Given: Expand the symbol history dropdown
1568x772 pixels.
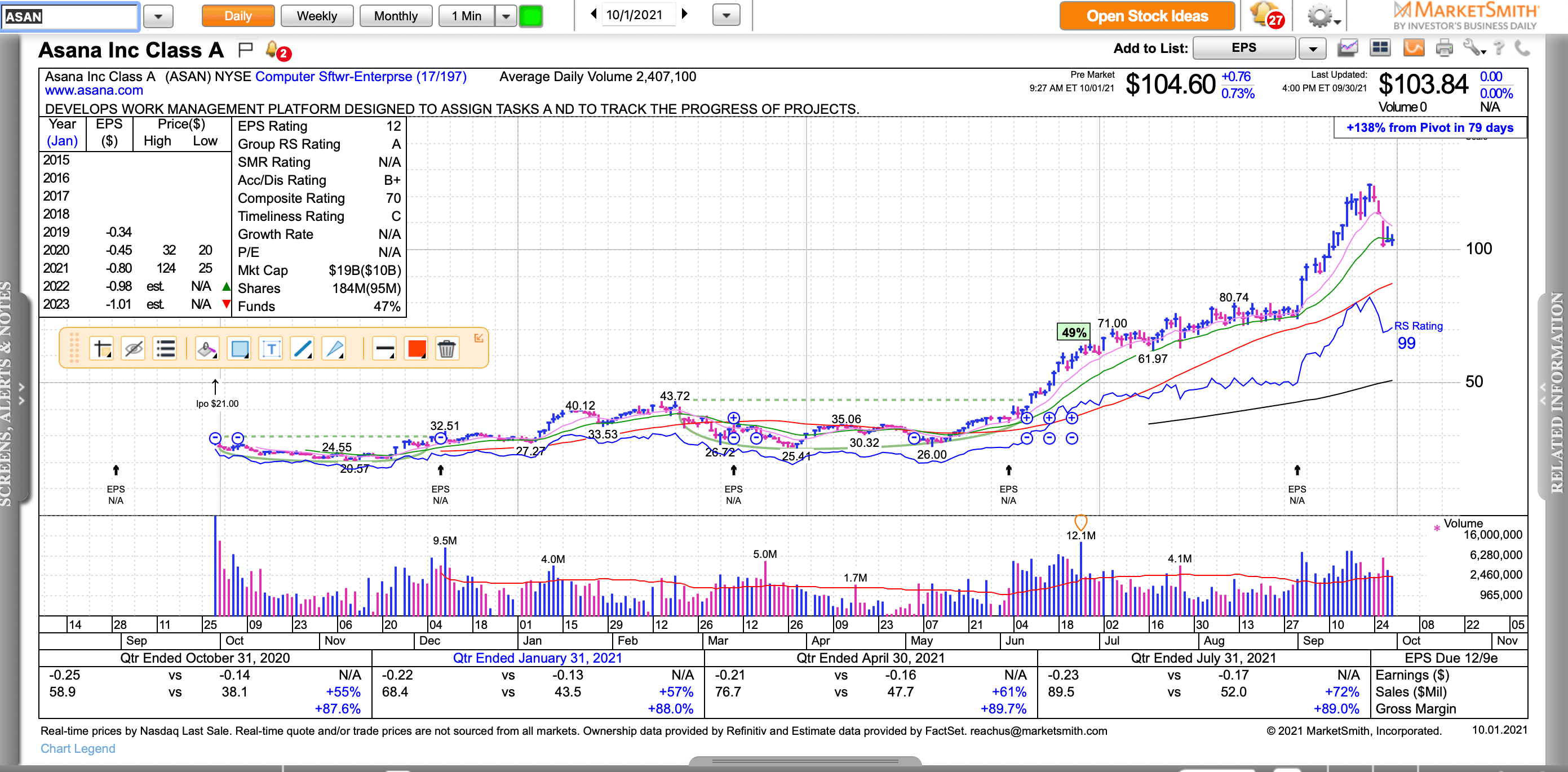Looking at the screenshot, I should point(158,16).
